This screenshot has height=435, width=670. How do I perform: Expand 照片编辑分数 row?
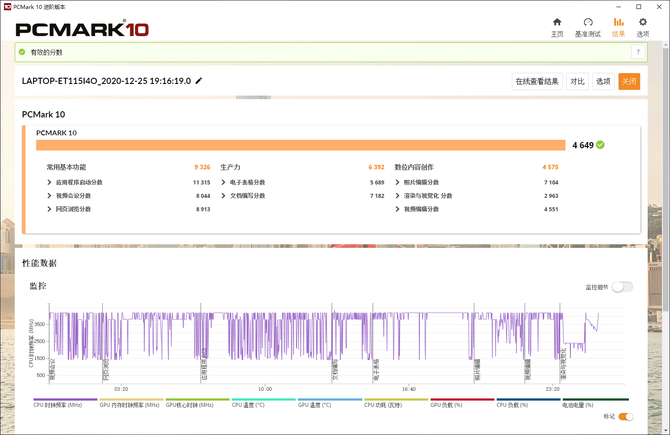pyautogui.click(x=397, y=183)
